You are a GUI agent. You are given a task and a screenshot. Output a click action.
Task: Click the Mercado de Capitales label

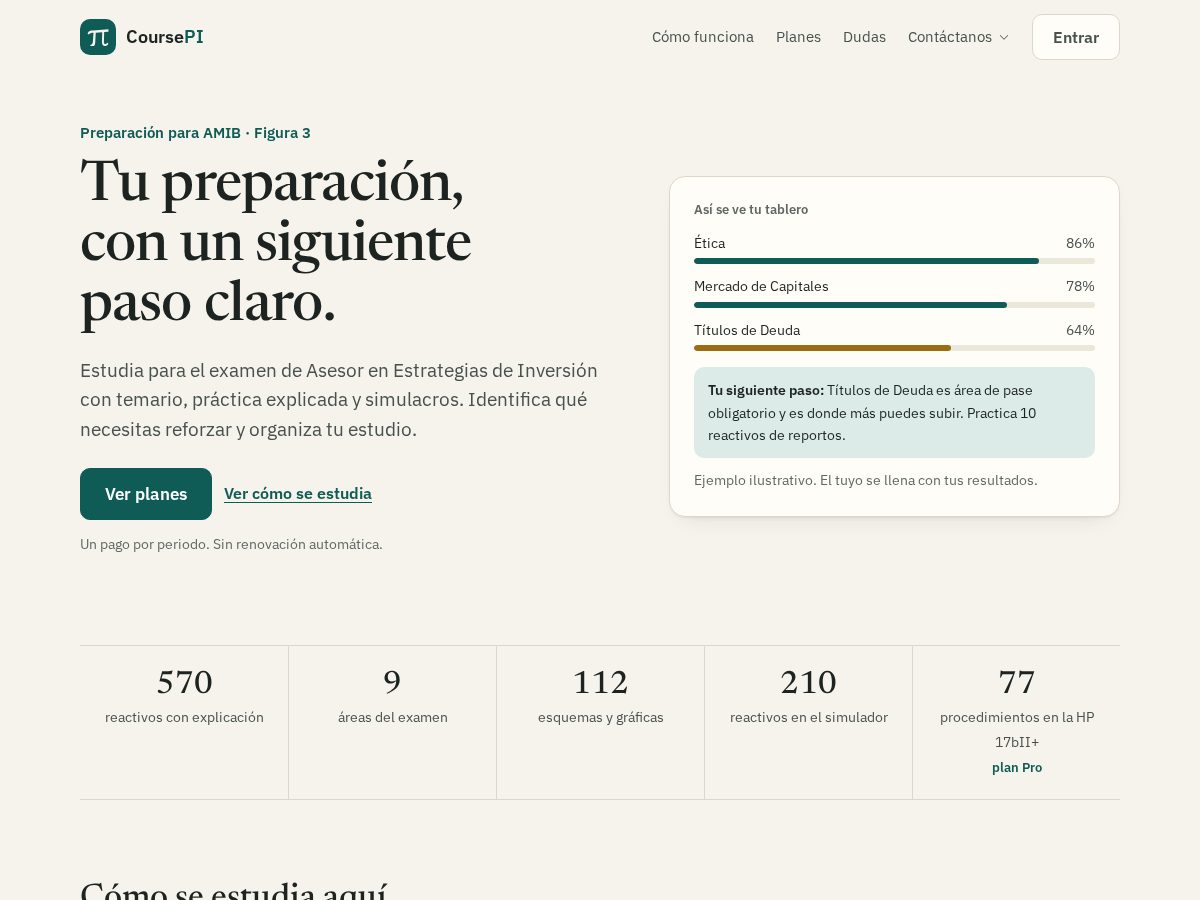click(761, 286)
